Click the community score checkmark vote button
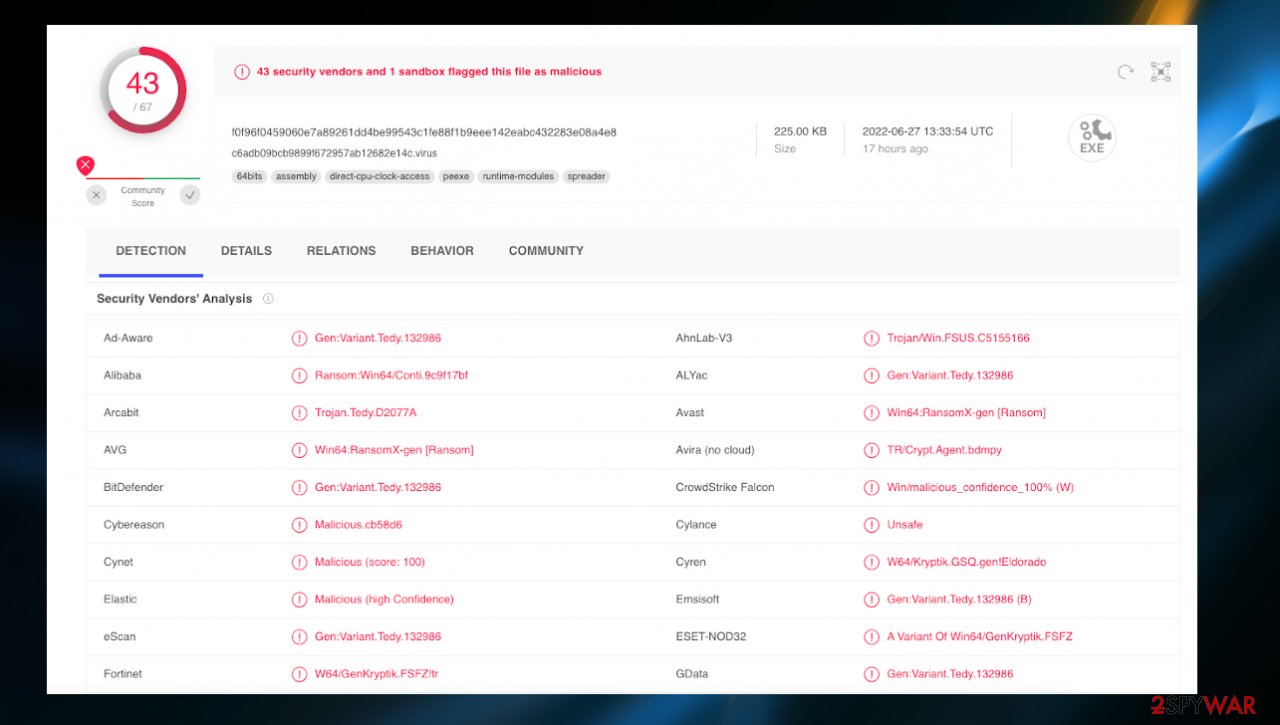This screenshot has height=725, width=1280. click(190, 195)
